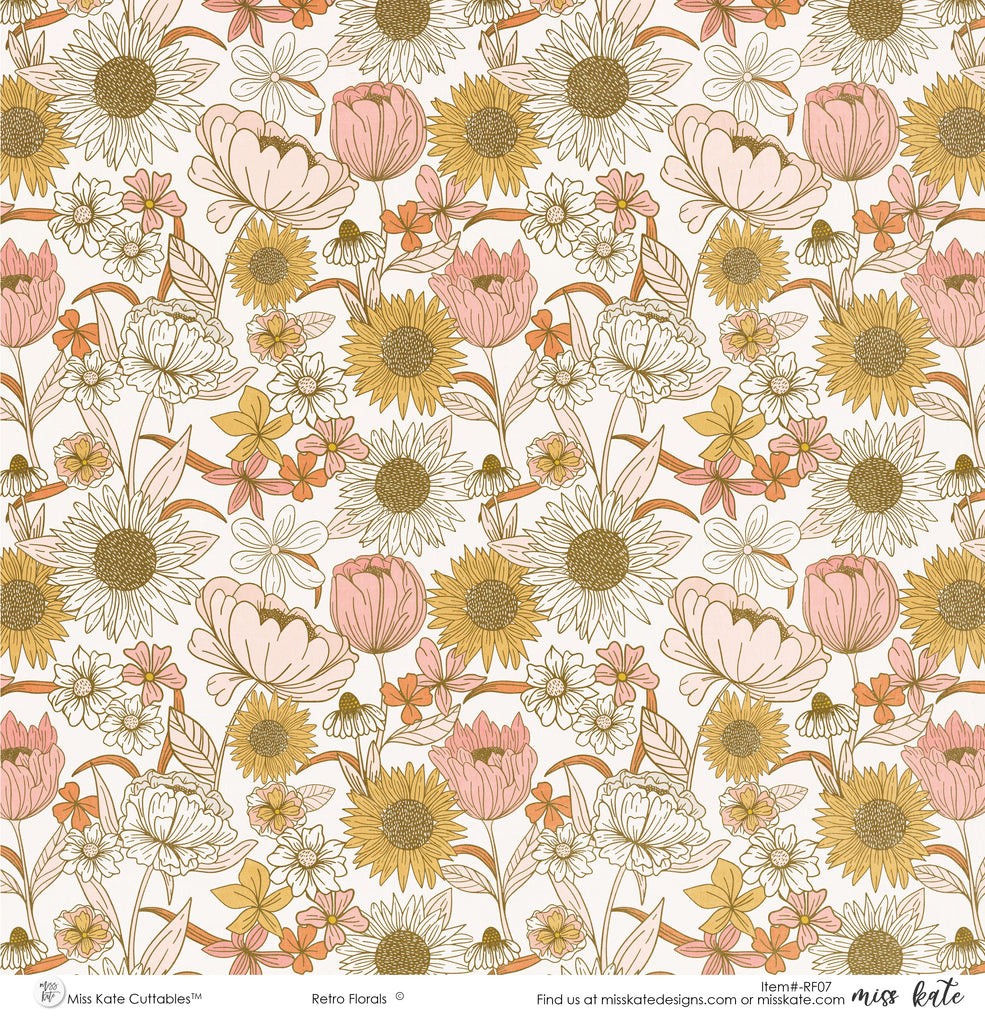Click the pink tulip bud in upper-left quadrant
The image size is (985, 1024).
pos(378,131)
